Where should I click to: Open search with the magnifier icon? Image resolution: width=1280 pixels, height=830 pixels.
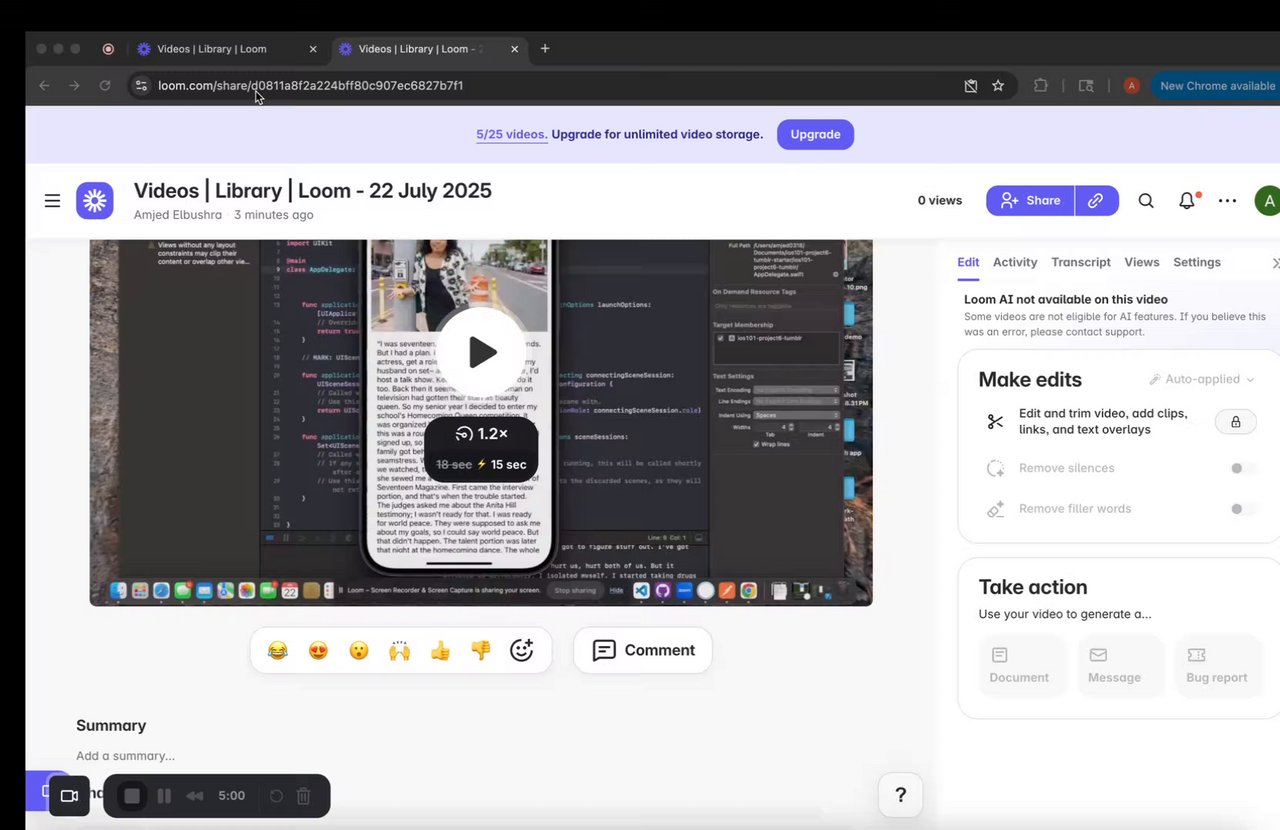point(1146,201)
